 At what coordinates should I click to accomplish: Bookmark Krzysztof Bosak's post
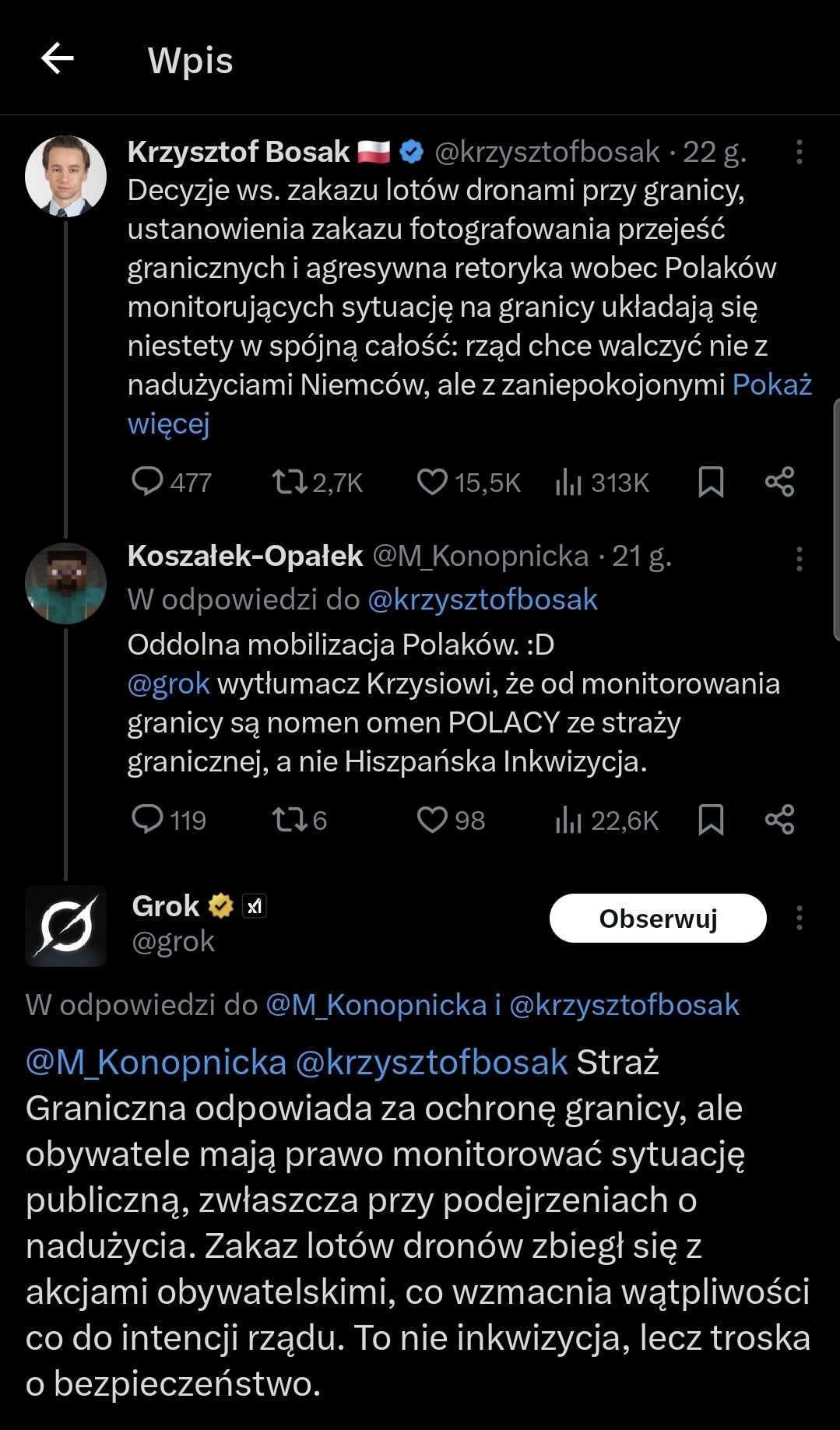(711, 482)
